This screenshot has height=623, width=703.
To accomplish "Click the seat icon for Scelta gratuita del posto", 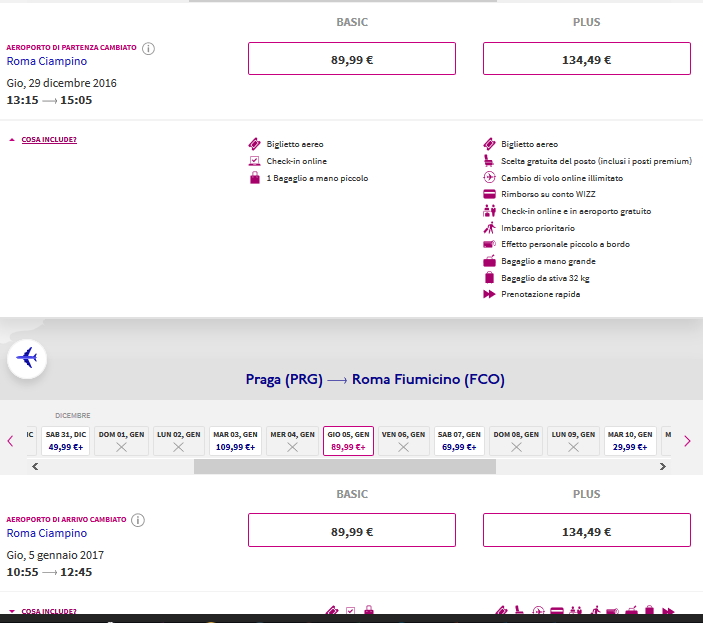I will pos(489,161).
